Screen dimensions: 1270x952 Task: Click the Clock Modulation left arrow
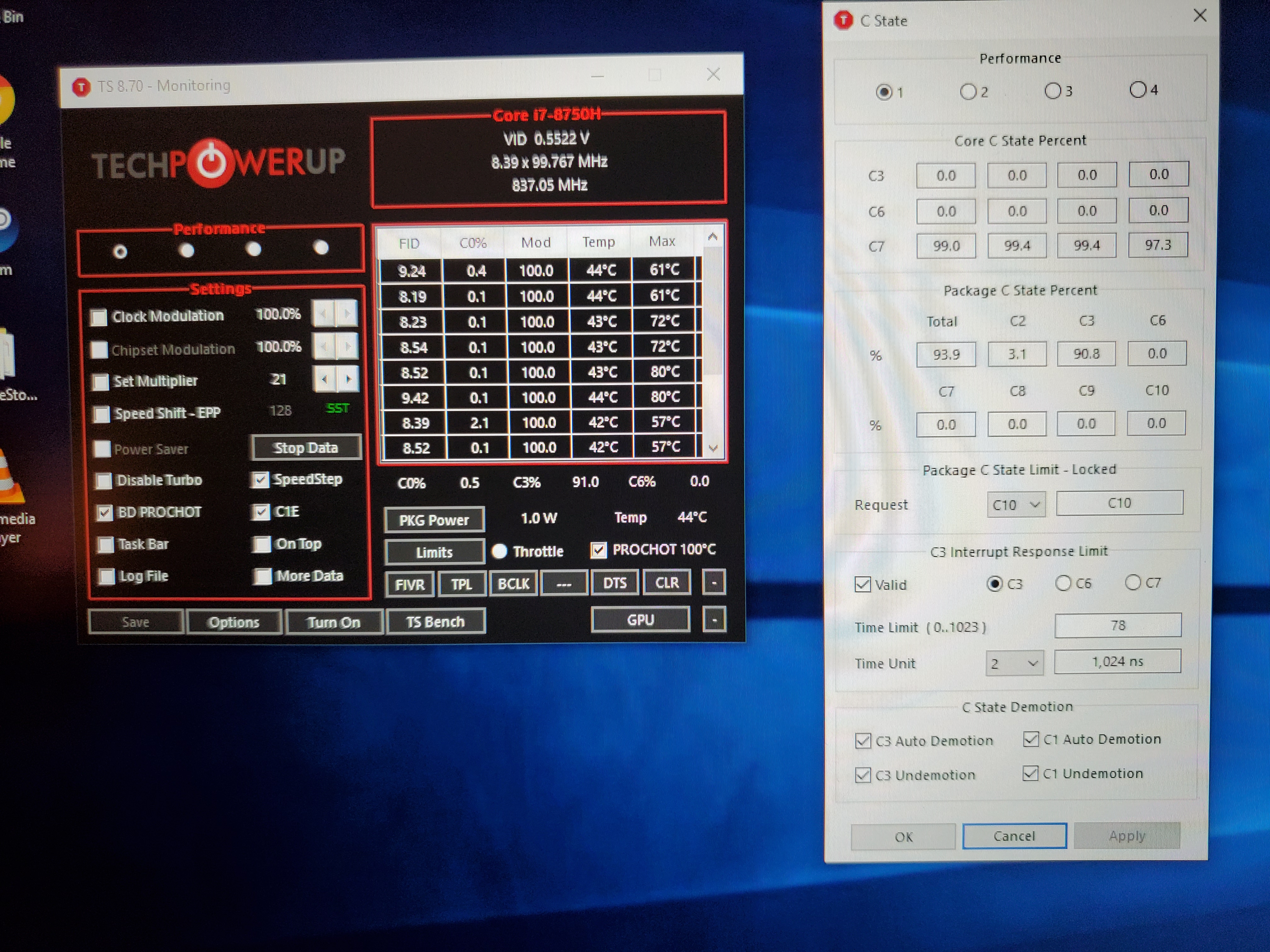point(323,314)
